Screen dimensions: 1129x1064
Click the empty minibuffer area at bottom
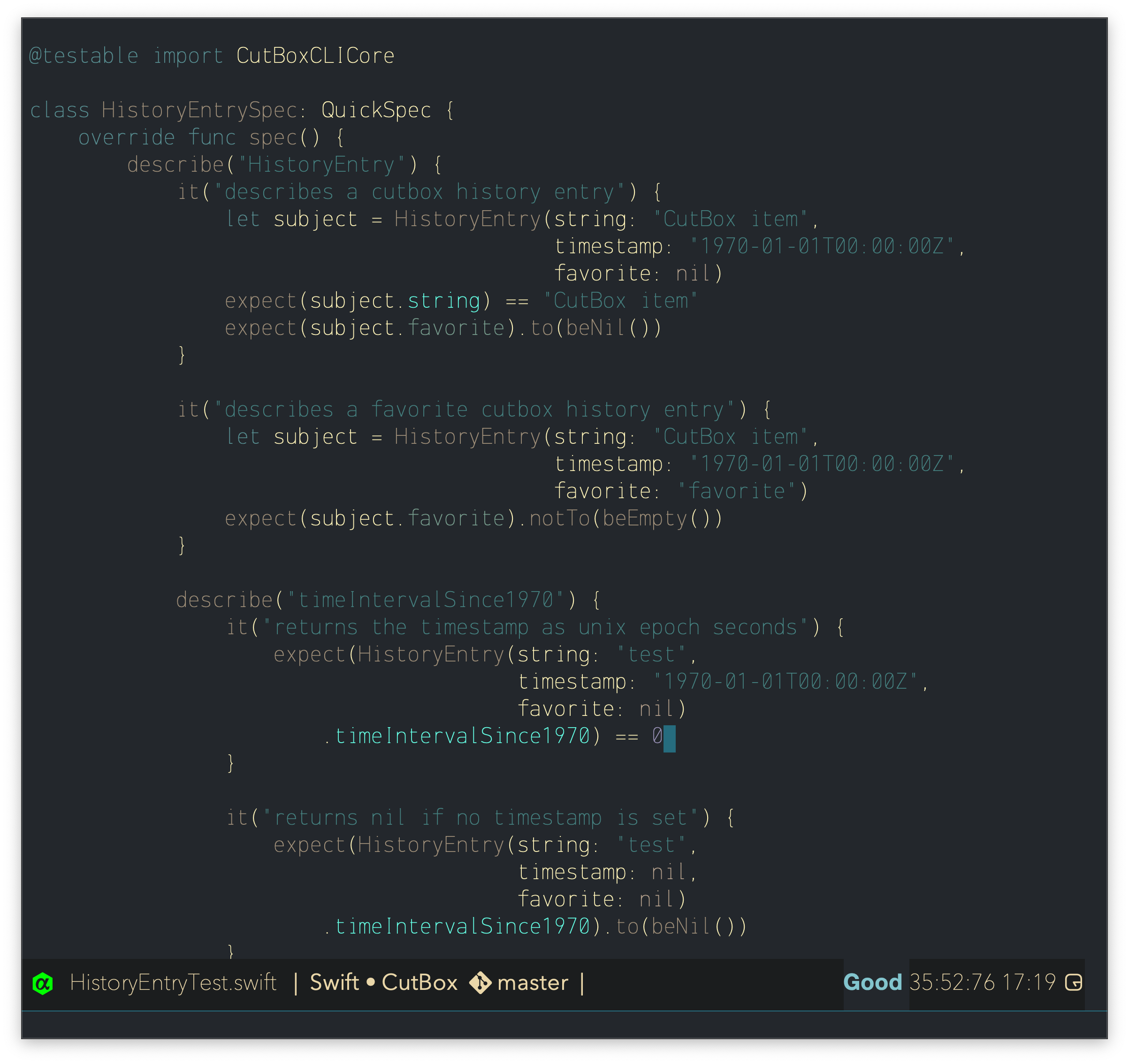click(x=564, y=1025)
